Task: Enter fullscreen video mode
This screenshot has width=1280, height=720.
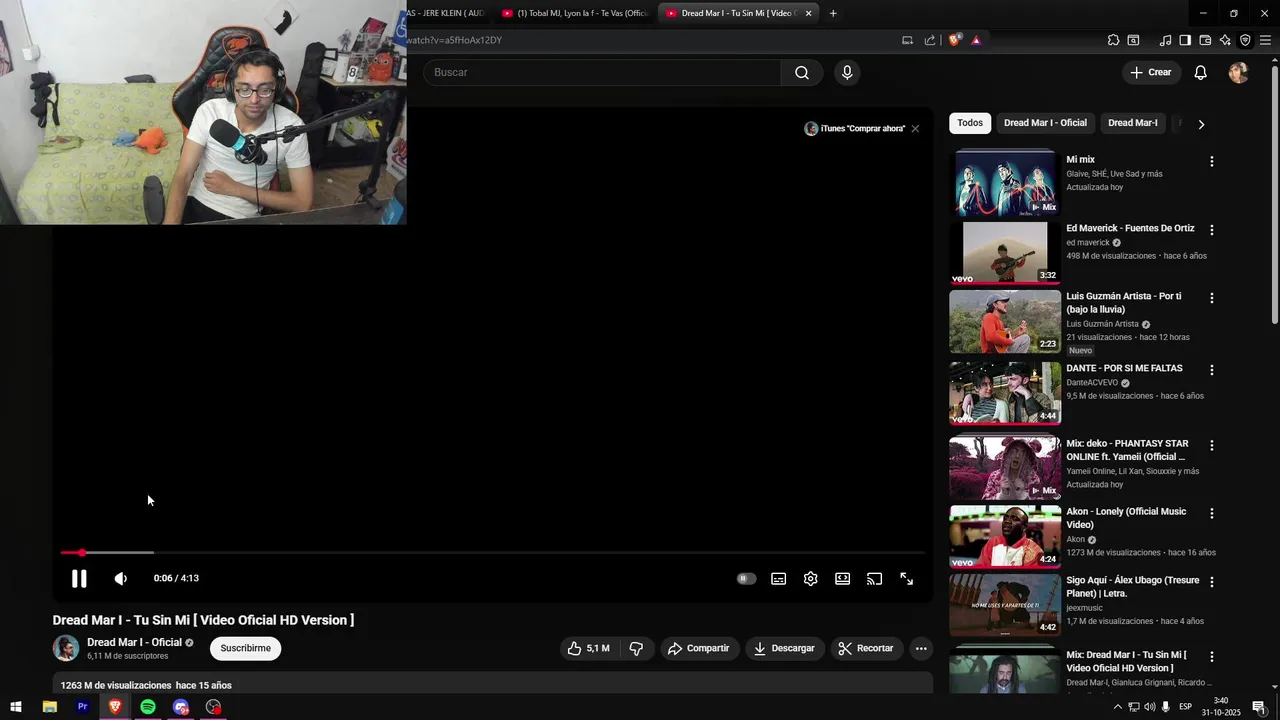Action: 906,578
